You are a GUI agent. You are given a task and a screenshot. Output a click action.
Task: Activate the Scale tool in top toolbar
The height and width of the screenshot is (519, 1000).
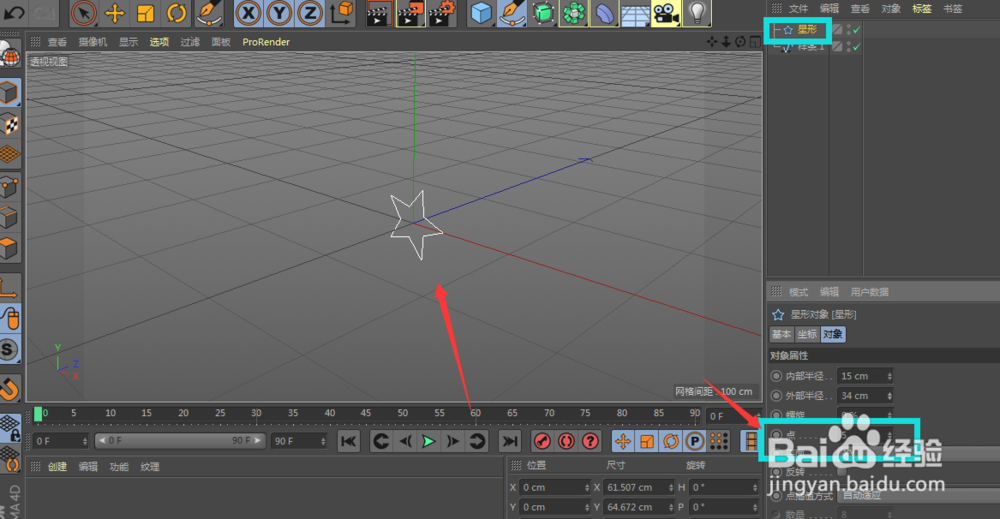pyautogui.click(x=145, y=13)
